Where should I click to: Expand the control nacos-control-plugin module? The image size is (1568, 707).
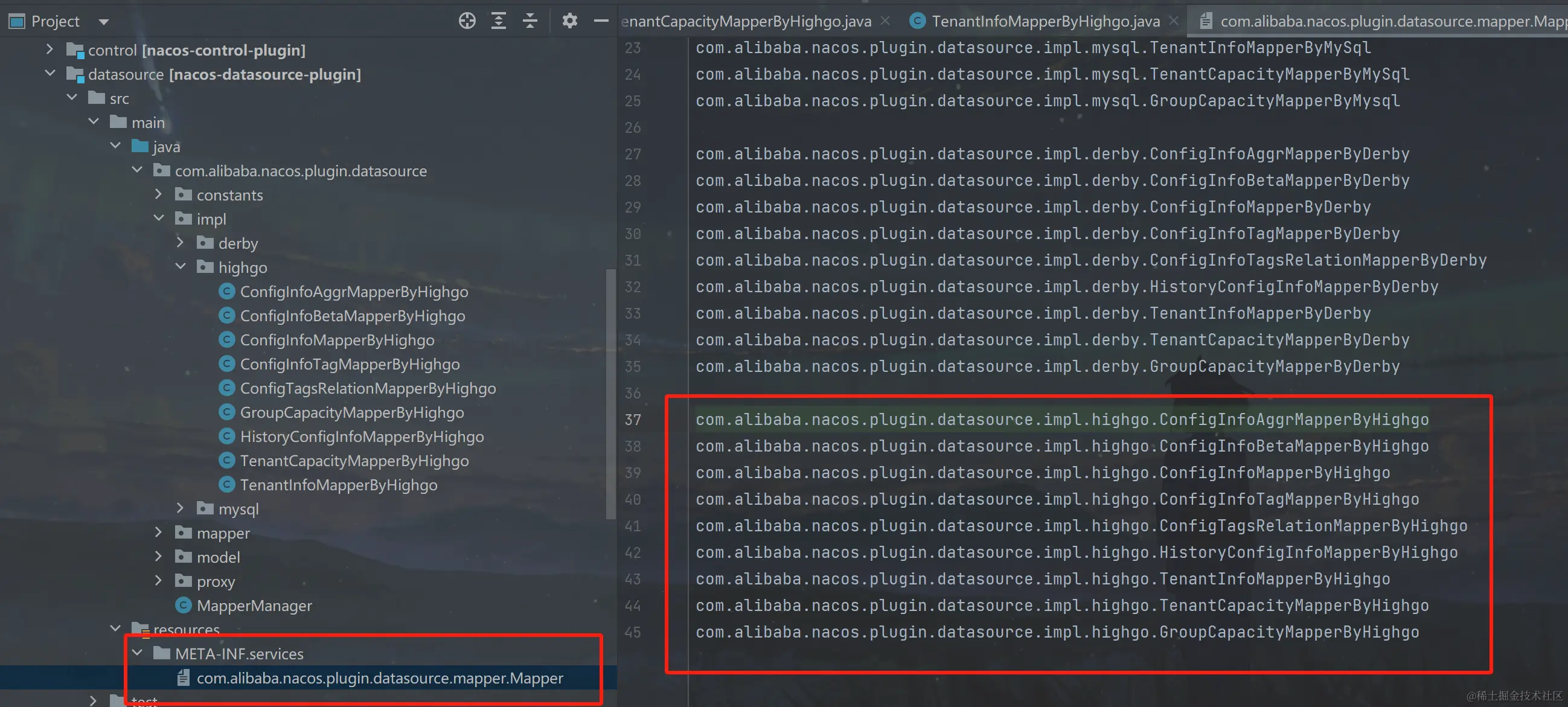[x=50, y=49]
